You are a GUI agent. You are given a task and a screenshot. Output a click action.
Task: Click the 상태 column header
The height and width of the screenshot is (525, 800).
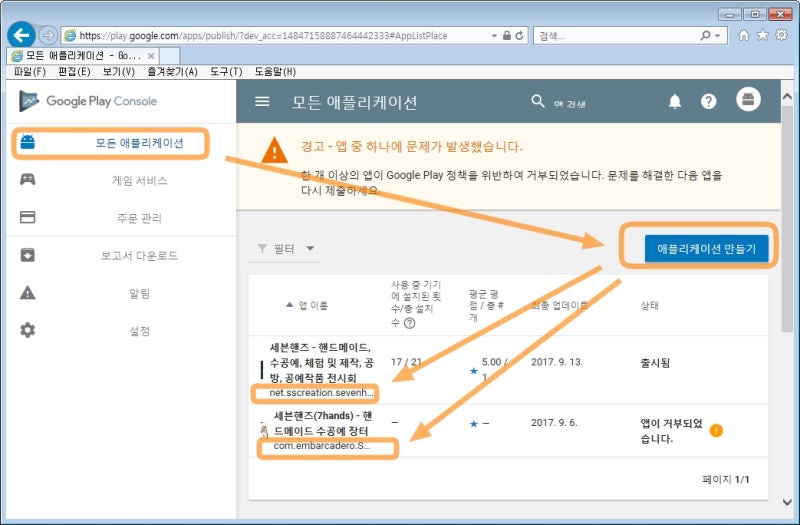click(649, 305)
